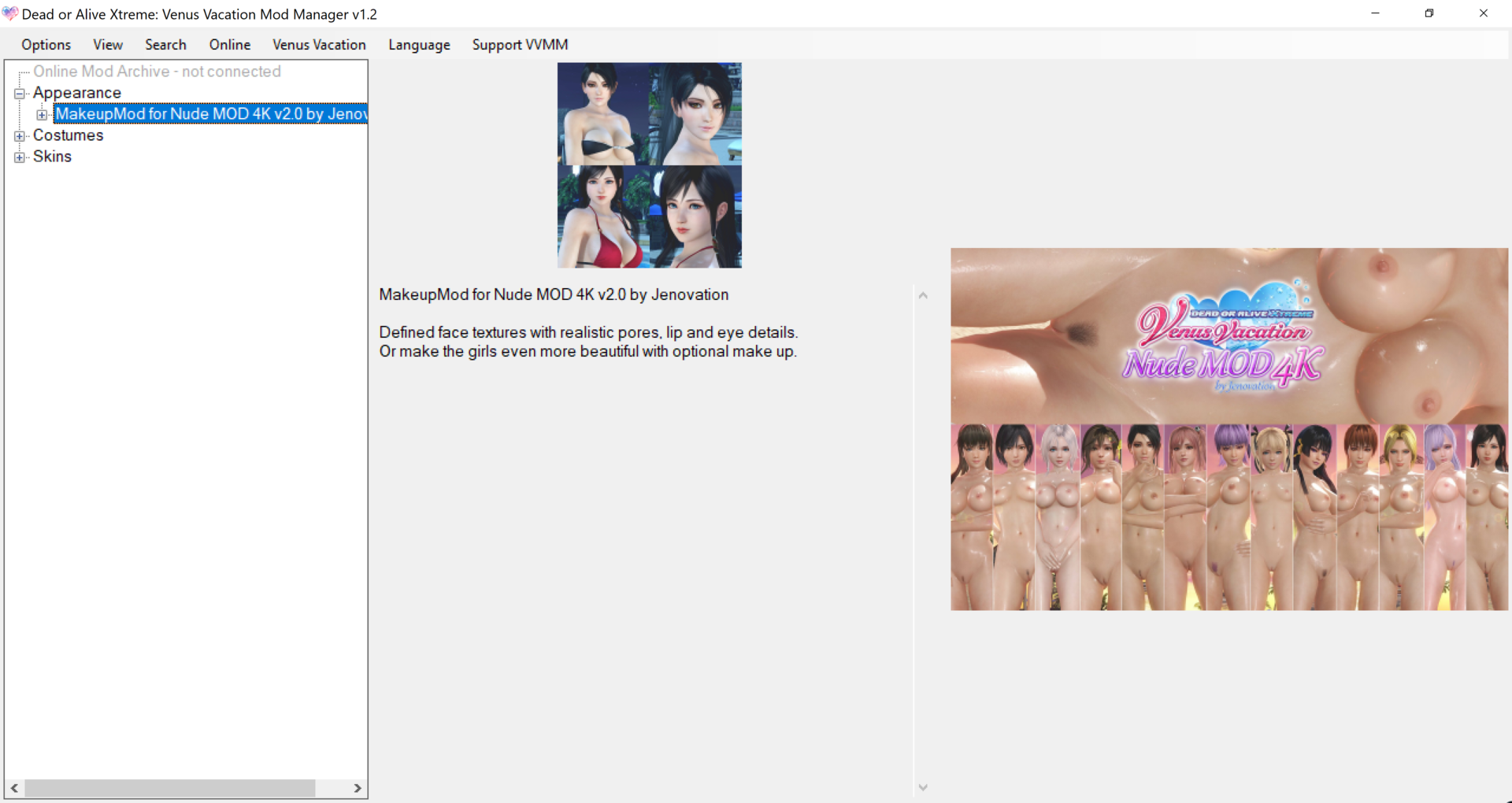The image size is (1512, 803).
Task: Select MakeupMod for Nude MOD 4K entry
Action: [x=210, y=114]
